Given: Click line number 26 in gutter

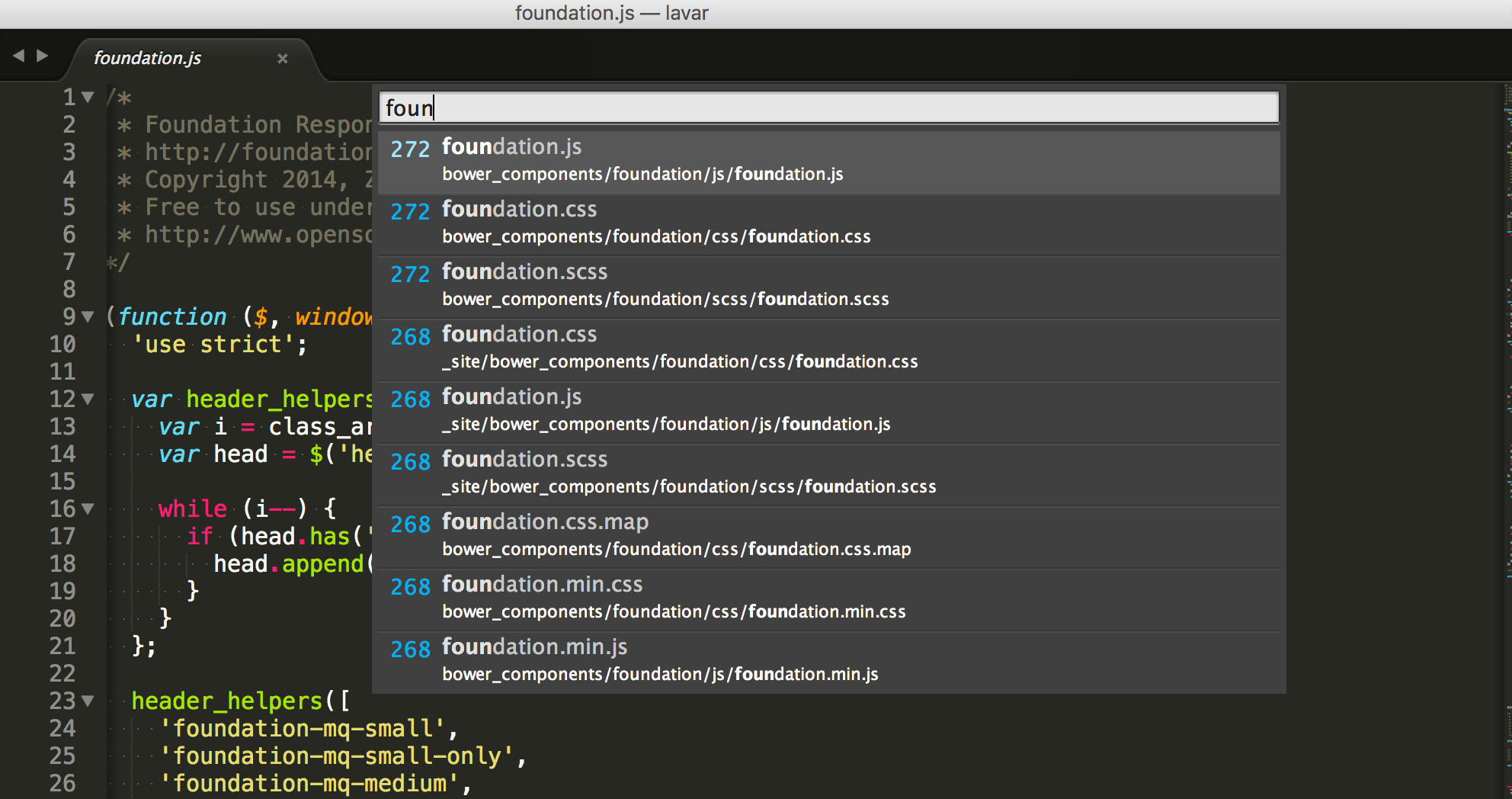Looking at the screenshot, I should (62, 784).
